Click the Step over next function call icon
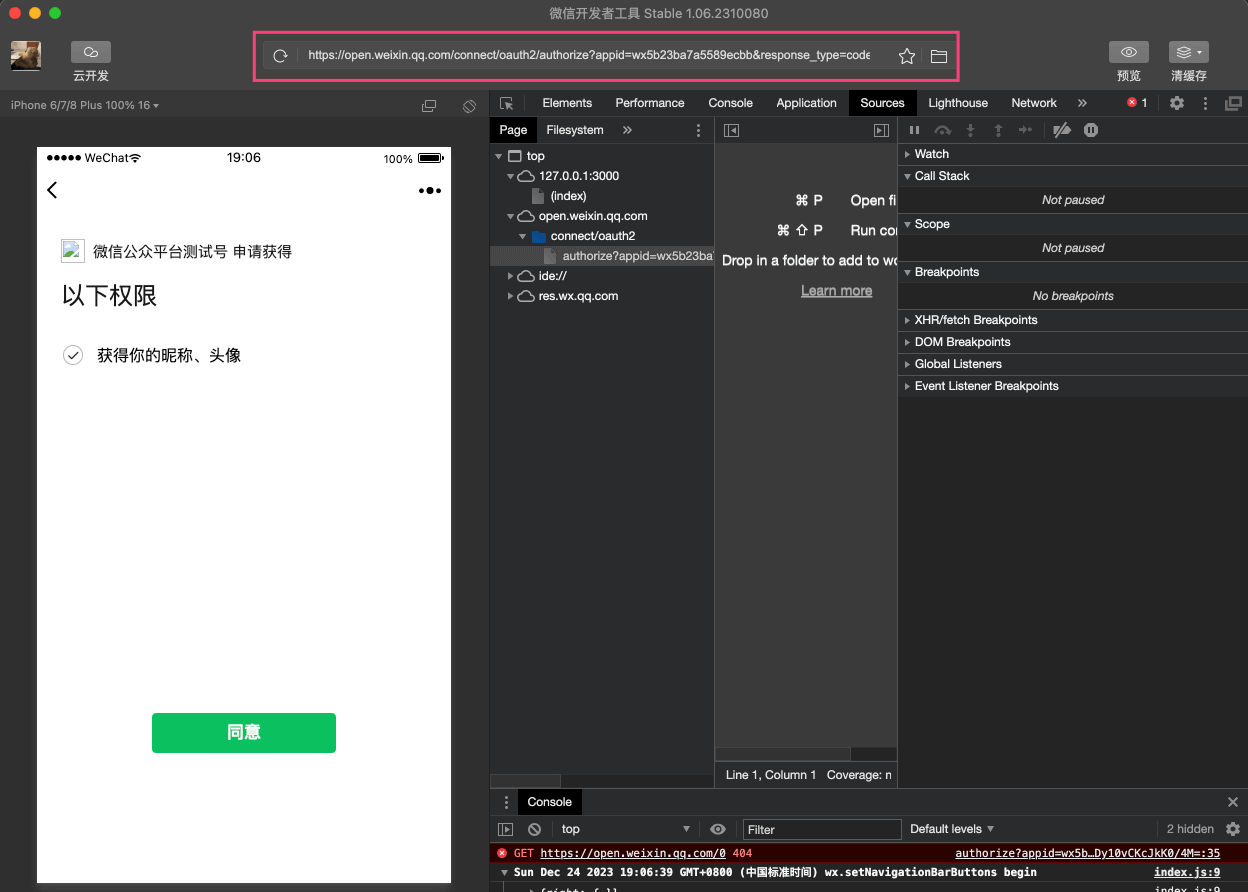Viewport: 1248px width, 892px height. pos(942,129)
